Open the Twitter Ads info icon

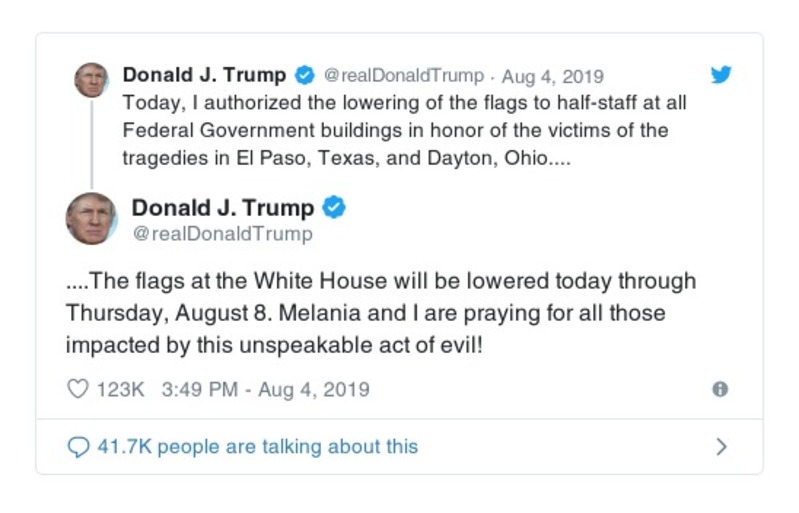click(720, 390)
